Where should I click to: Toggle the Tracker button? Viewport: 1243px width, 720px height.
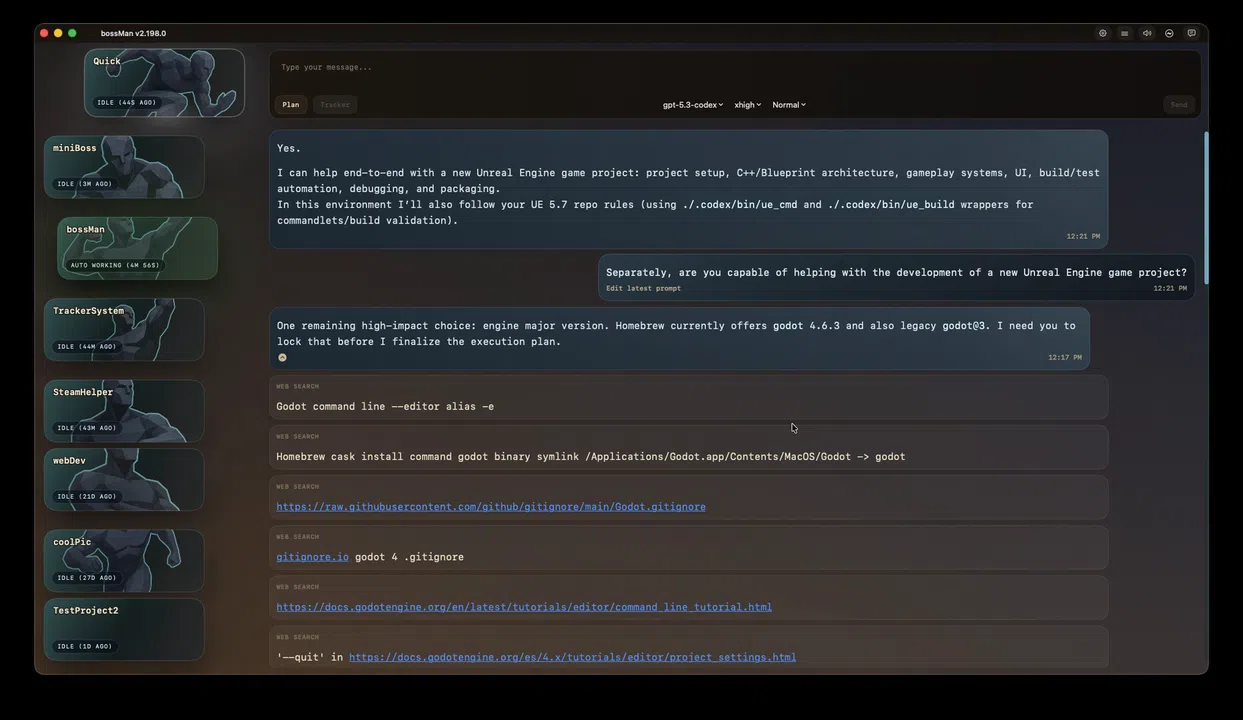pyautogui.click(x=335, y=104)
